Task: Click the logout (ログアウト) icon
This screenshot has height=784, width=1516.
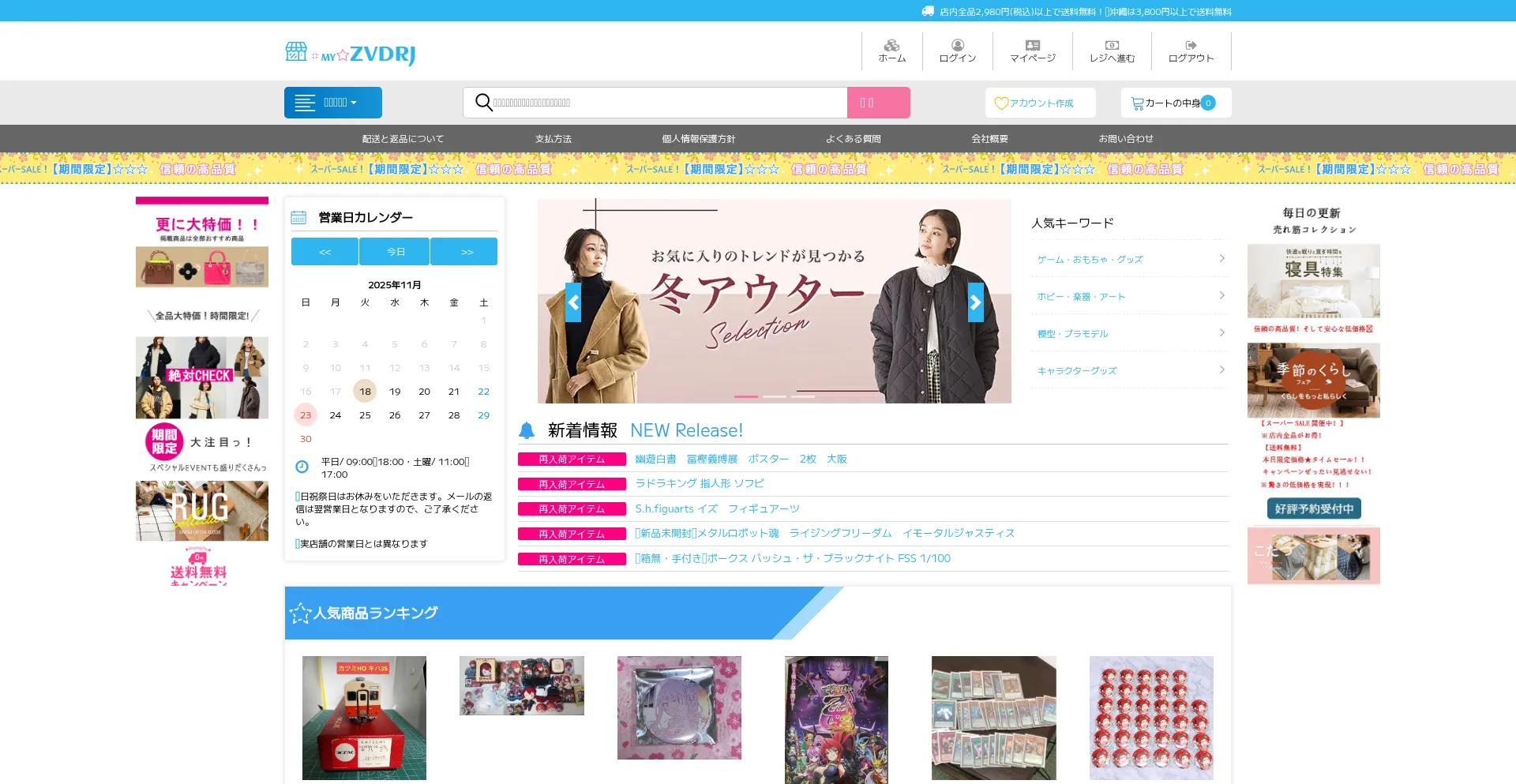Action: (1191, 51)
